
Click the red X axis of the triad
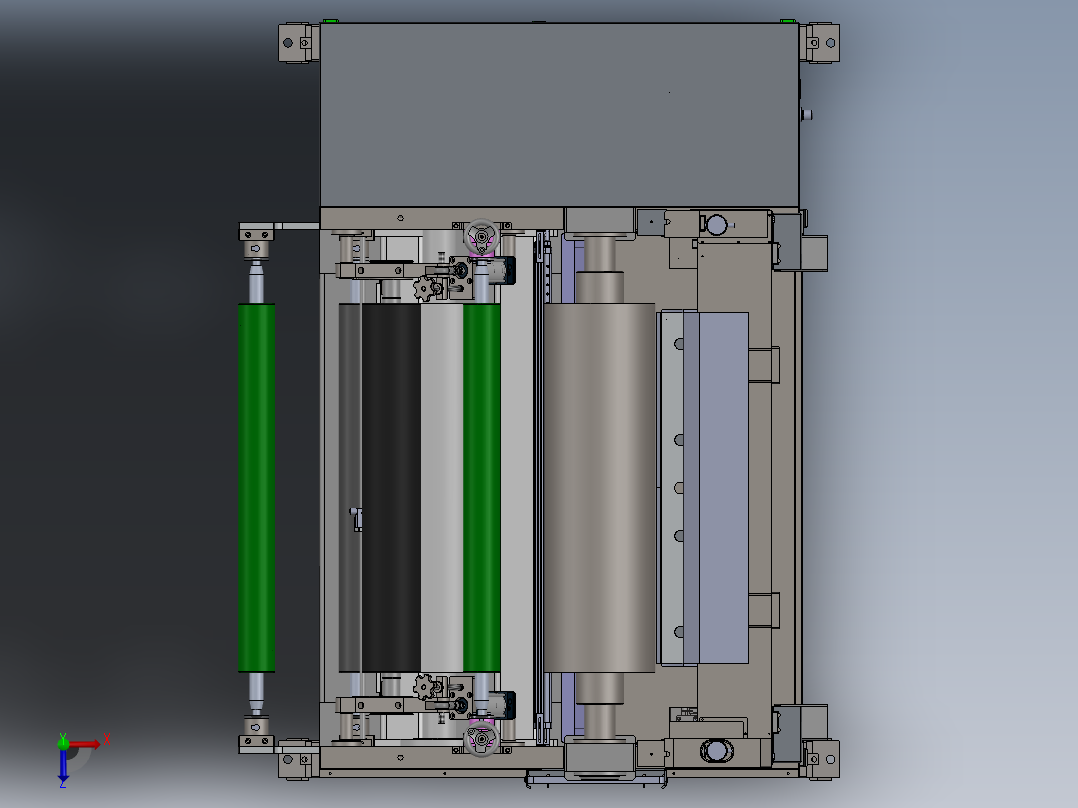click(x=88, y=743)
